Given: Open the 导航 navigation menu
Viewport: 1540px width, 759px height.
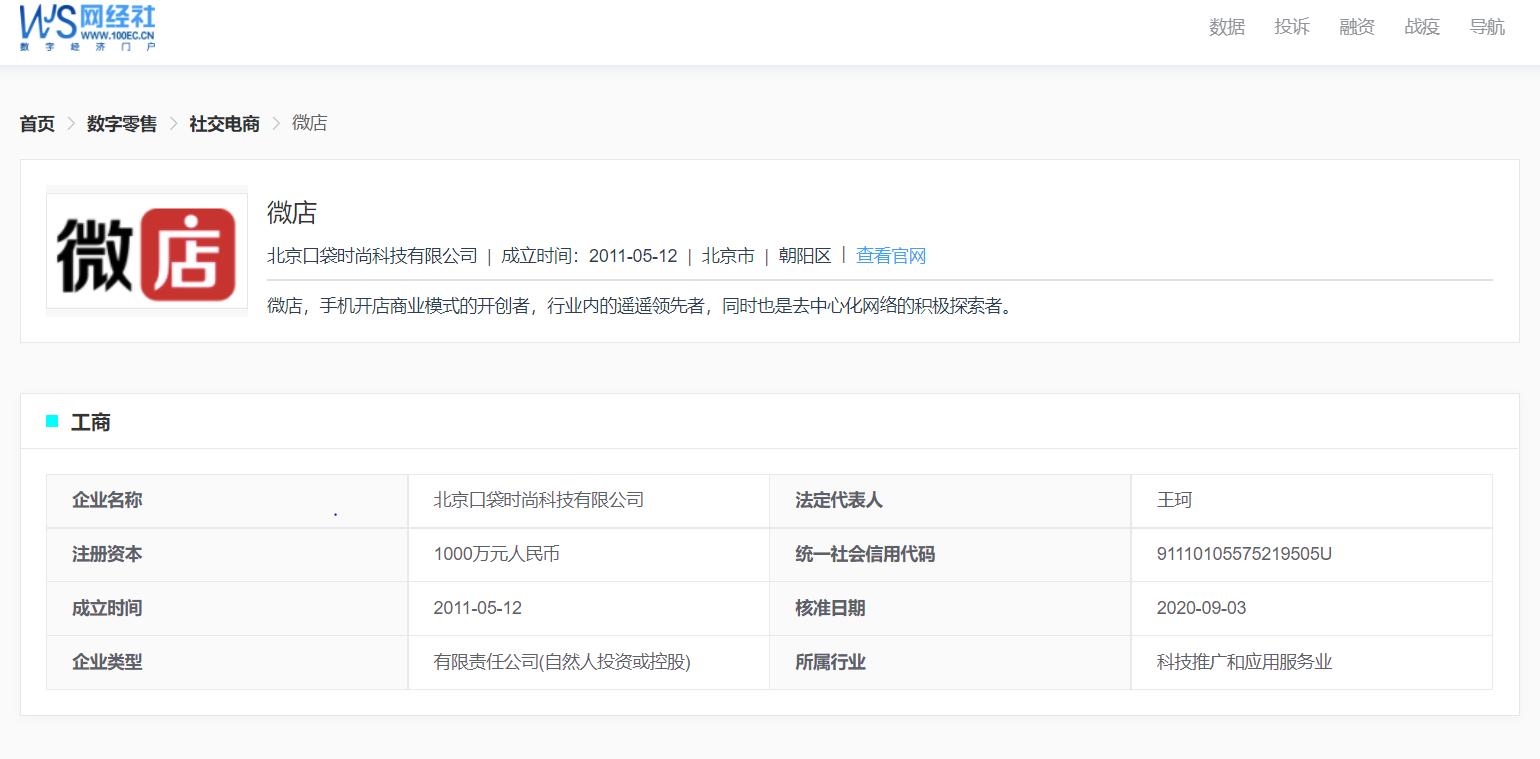Looking at the screenshot, I should point(1487,27).
